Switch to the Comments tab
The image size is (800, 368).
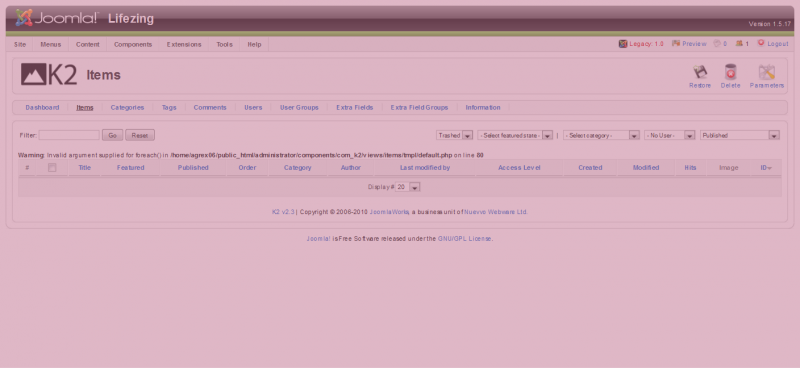[x=210, y=108]
